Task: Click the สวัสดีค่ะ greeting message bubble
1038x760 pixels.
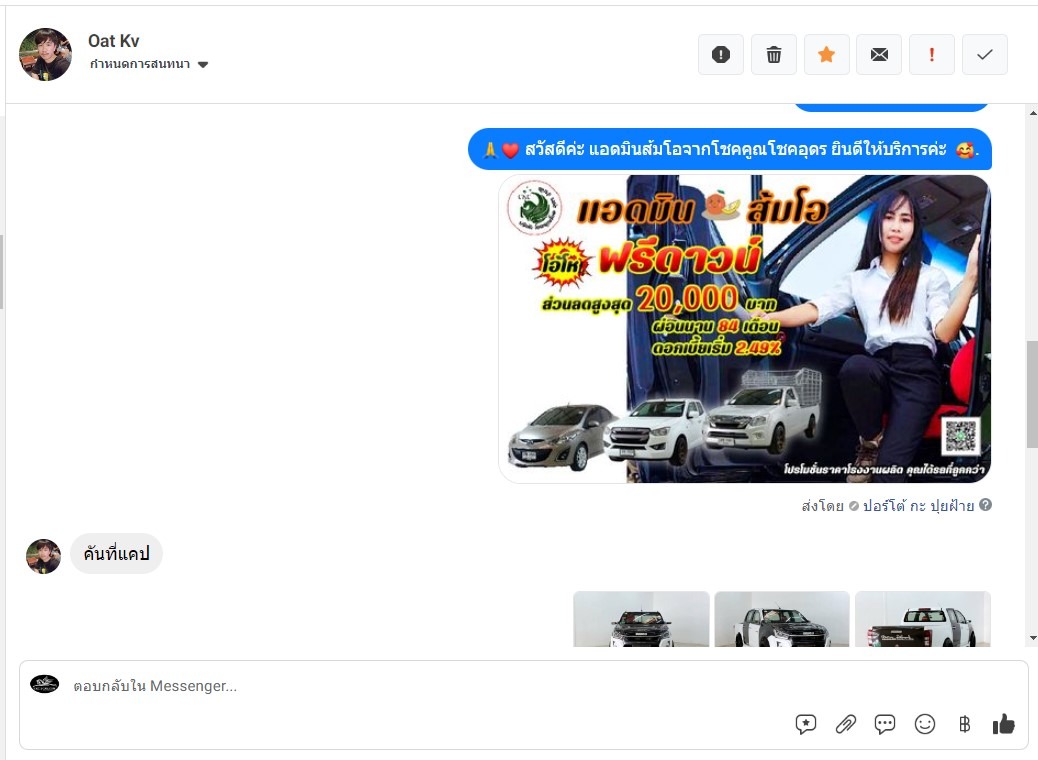Action: click(730, 150)
